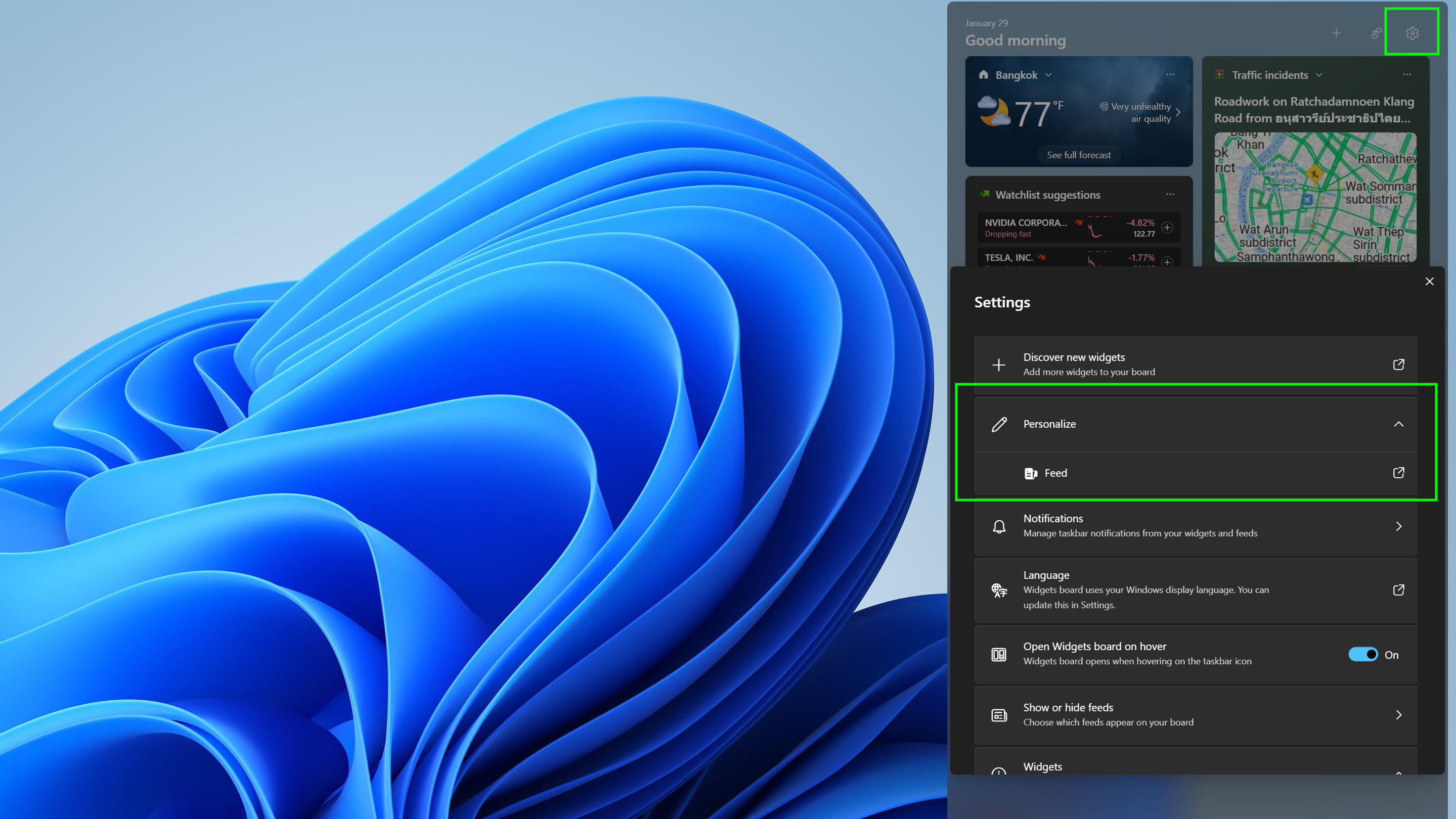Open the Show or hide feeds option
Image resolution: width=1456 pixels, height=819 pixels.
(x=1196, y=714)
